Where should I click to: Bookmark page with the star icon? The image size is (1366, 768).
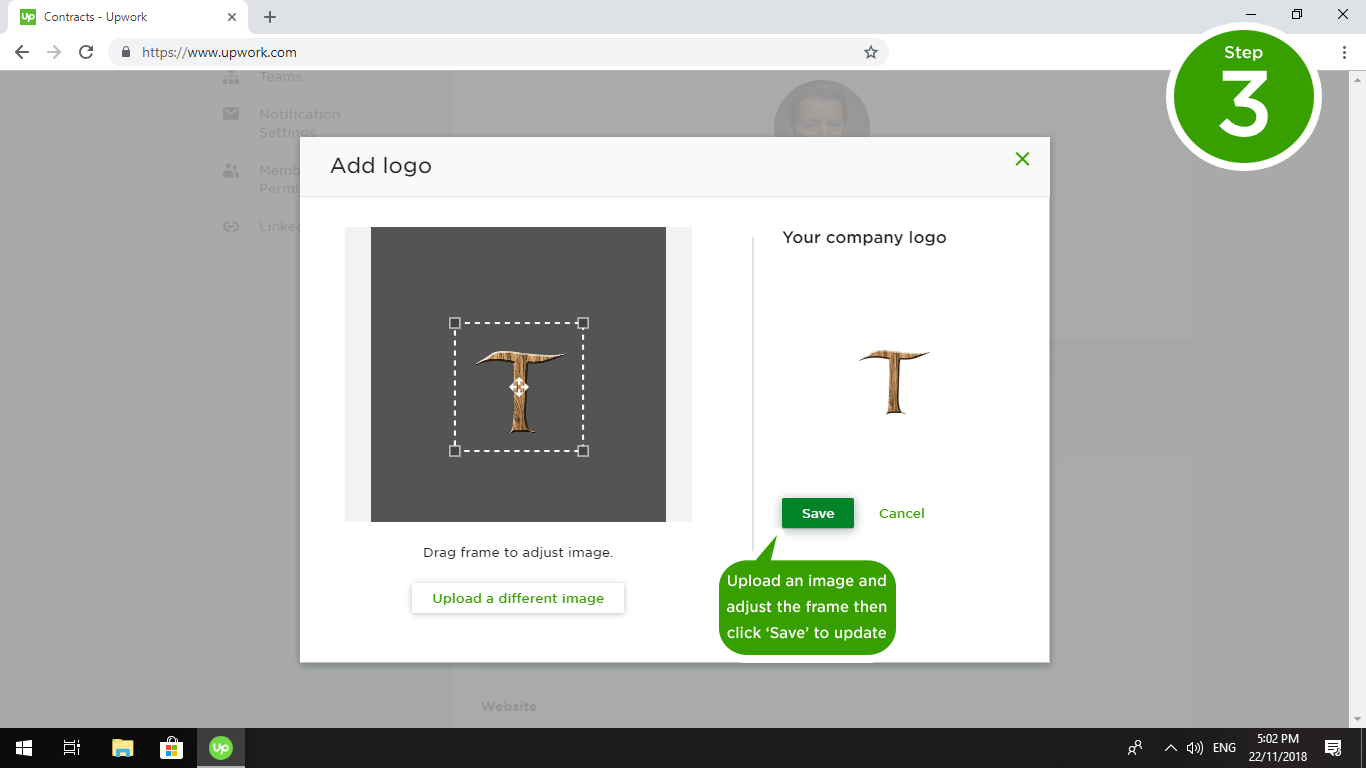(x=870, y=52)
